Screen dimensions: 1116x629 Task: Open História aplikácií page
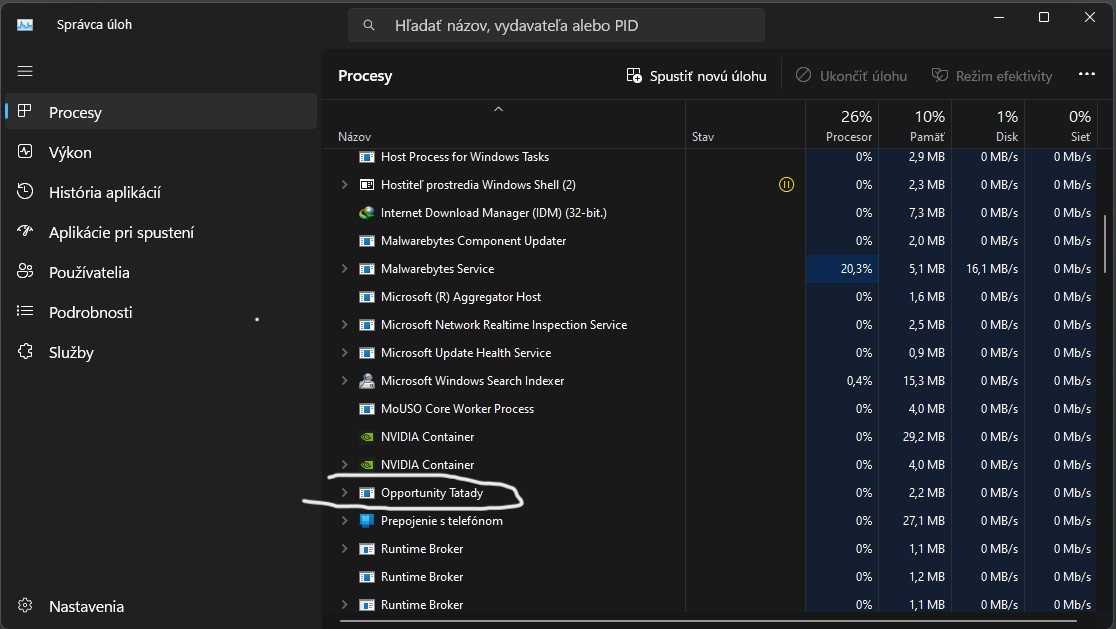point(161,191)
